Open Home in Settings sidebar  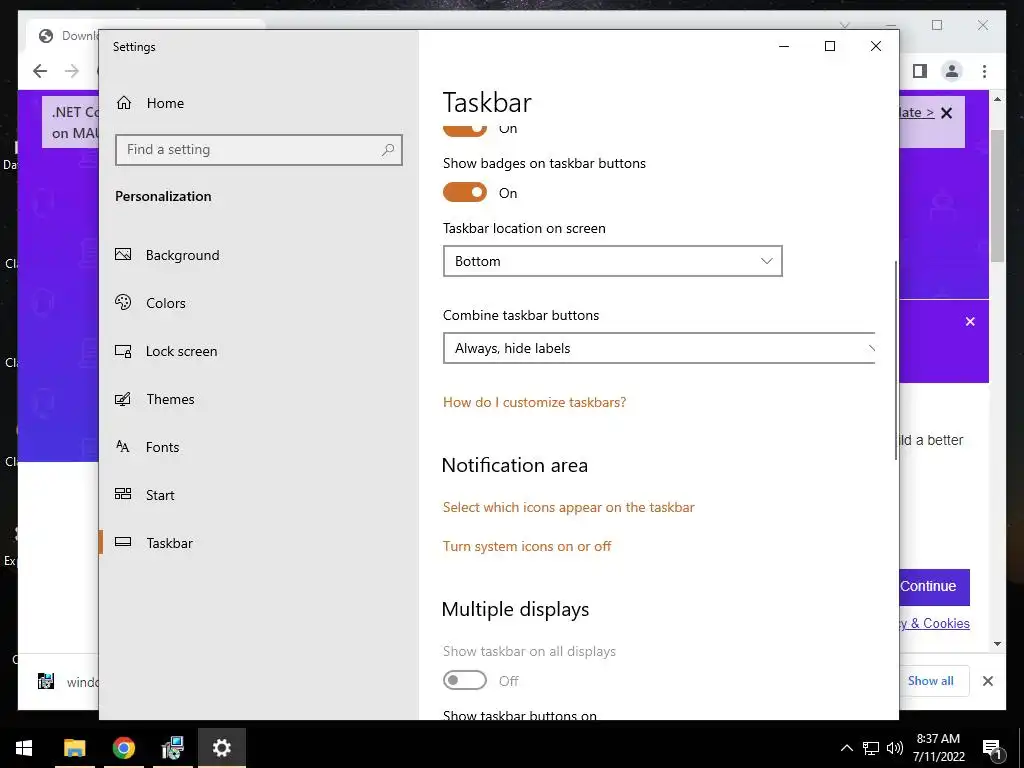point(150,103)
